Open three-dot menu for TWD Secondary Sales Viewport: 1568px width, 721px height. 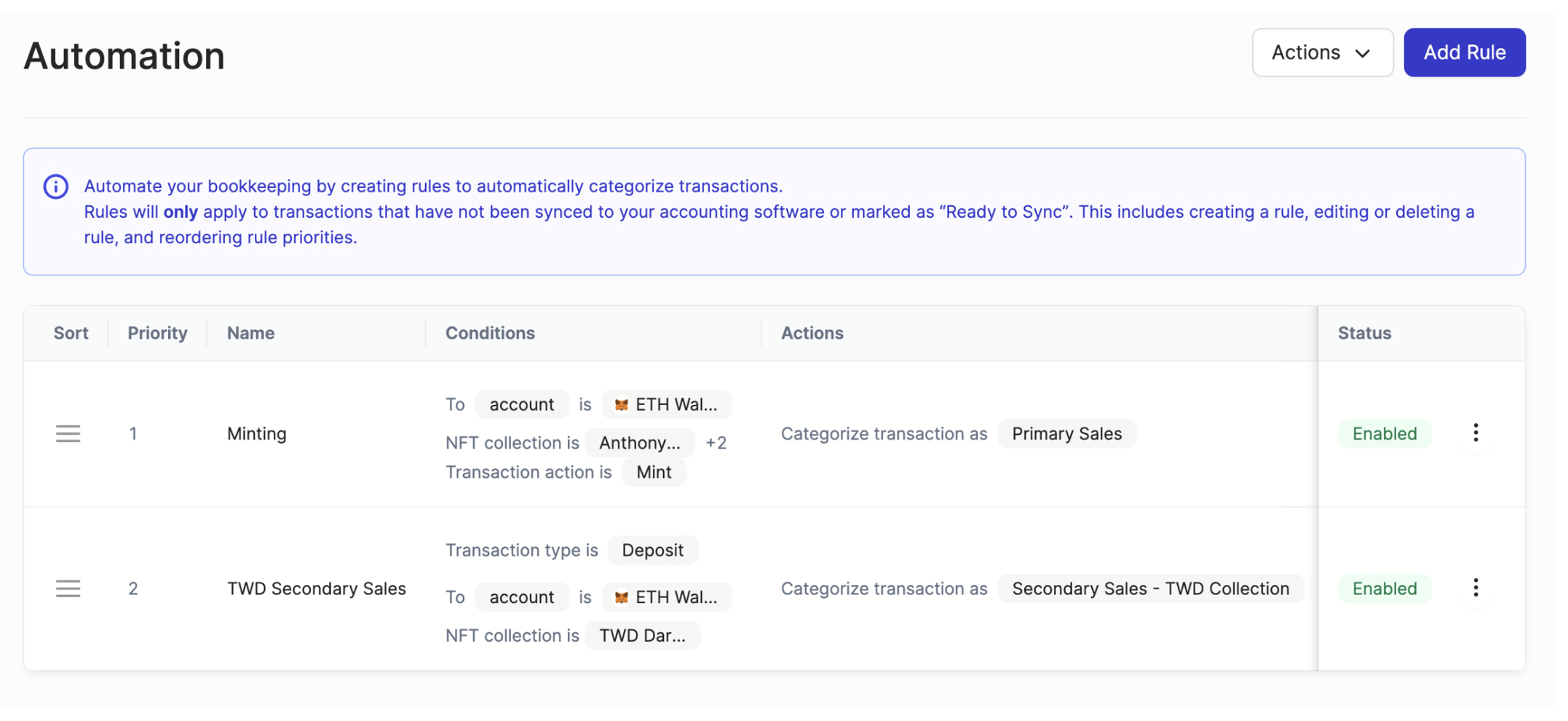(x=1476, y=588)
